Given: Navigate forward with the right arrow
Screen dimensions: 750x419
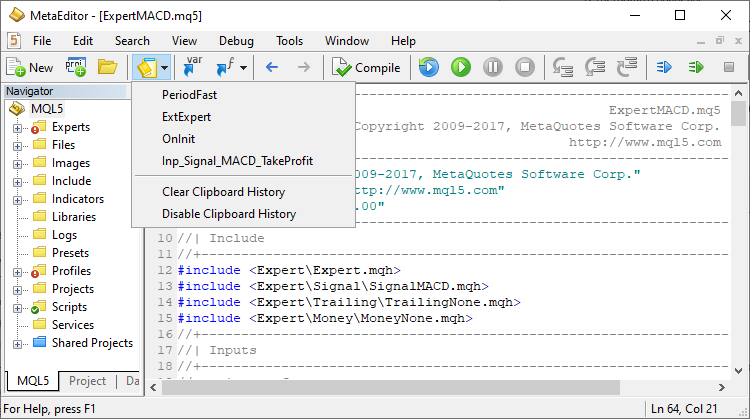Looking at the screenshot, I should point(304,67).
